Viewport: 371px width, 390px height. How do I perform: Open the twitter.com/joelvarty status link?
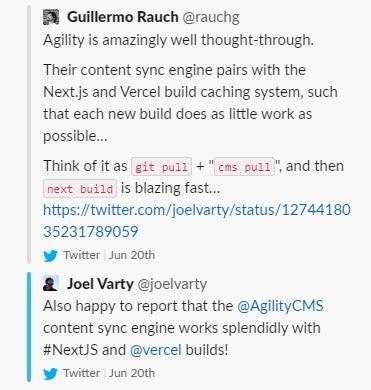coord(197,221)
